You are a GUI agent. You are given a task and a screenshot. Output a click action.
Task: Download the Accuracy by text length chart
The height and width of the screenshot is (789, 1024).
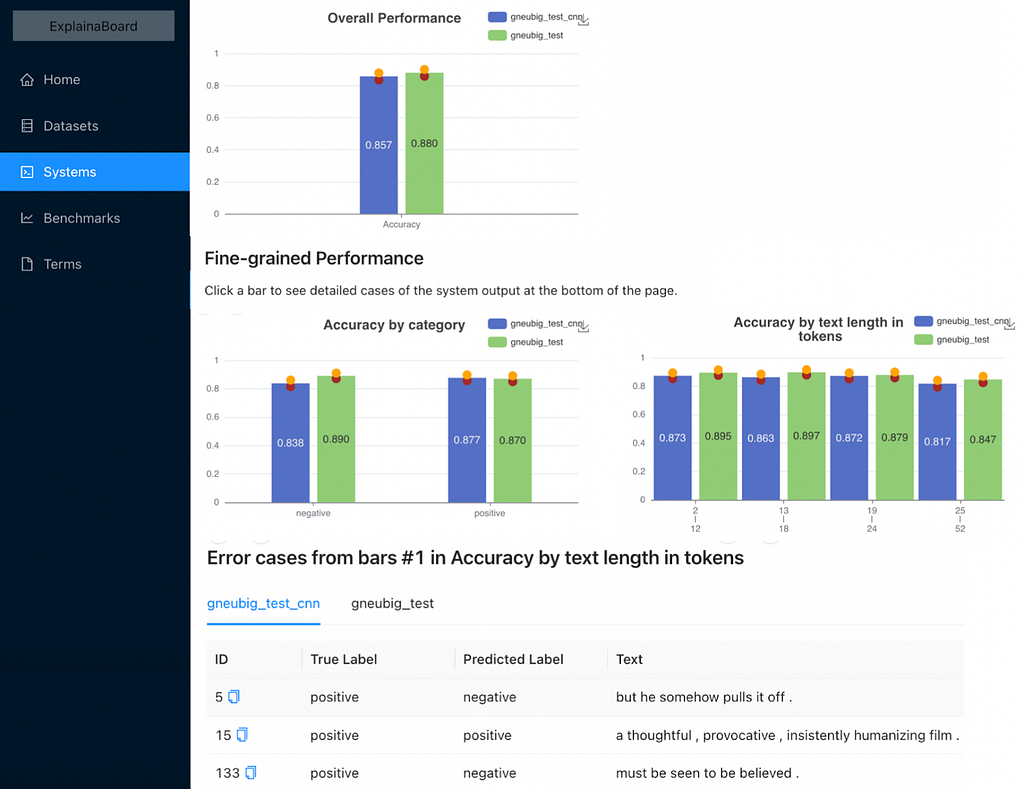(x=1010, y=325)
